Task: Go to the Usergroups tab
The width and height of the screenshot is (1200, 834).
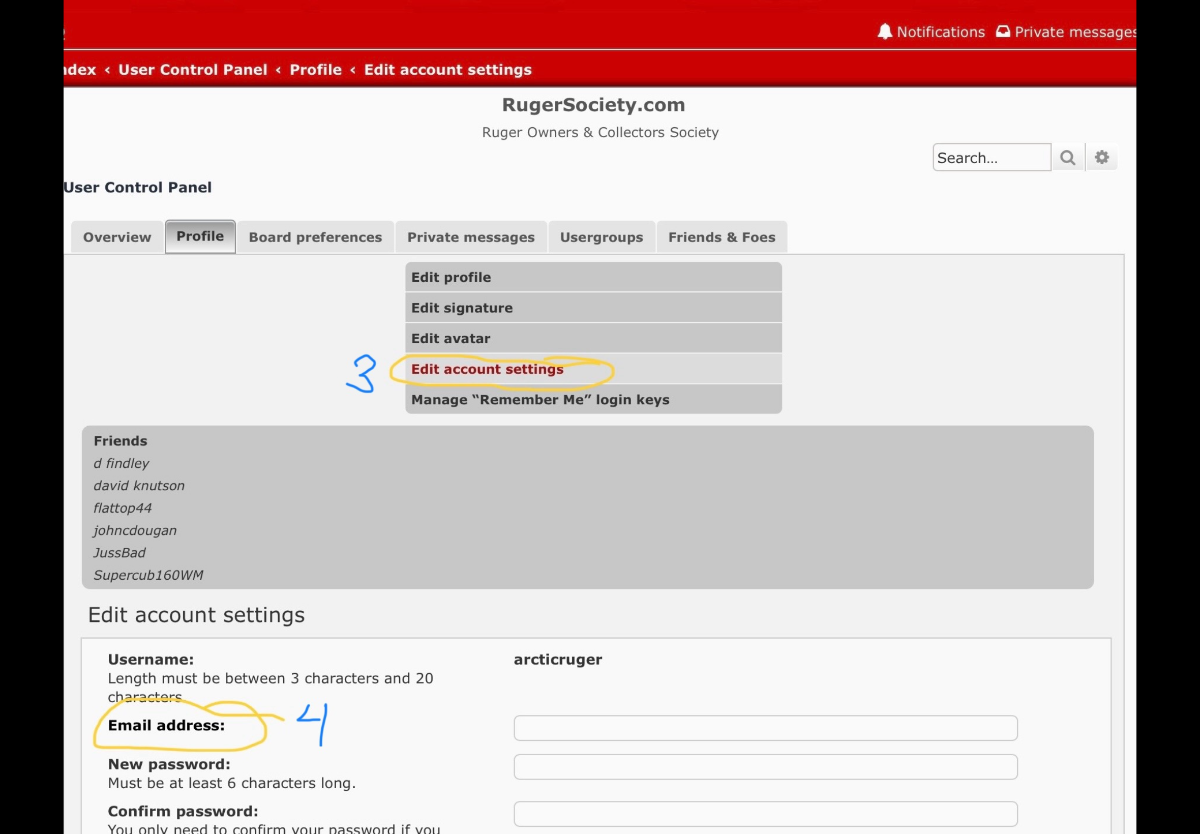Action: pos(601,237)
